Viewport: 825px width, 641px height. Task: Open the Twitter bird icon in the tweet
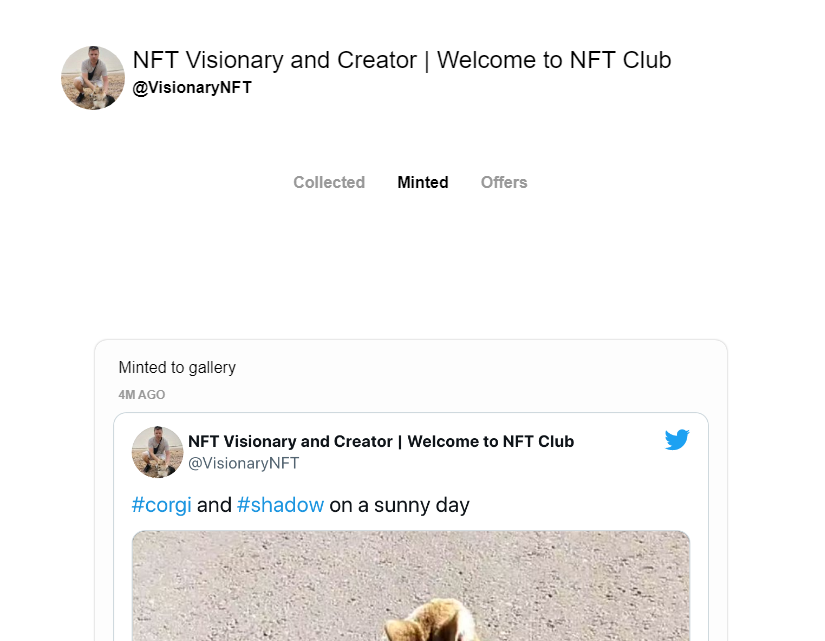pyautogui.click(x=677, y=440)
